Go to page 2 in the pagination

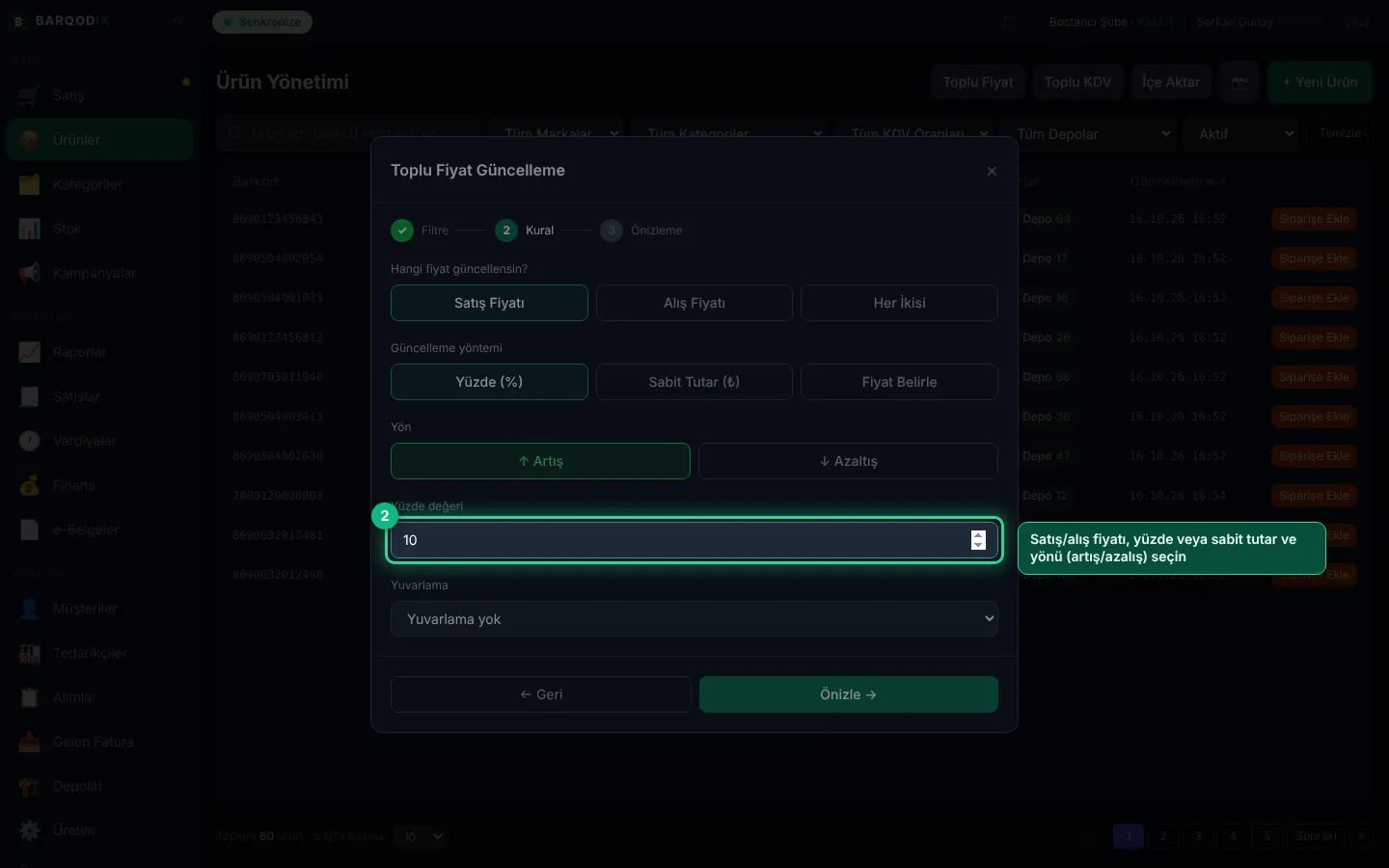pos(1163,836)
